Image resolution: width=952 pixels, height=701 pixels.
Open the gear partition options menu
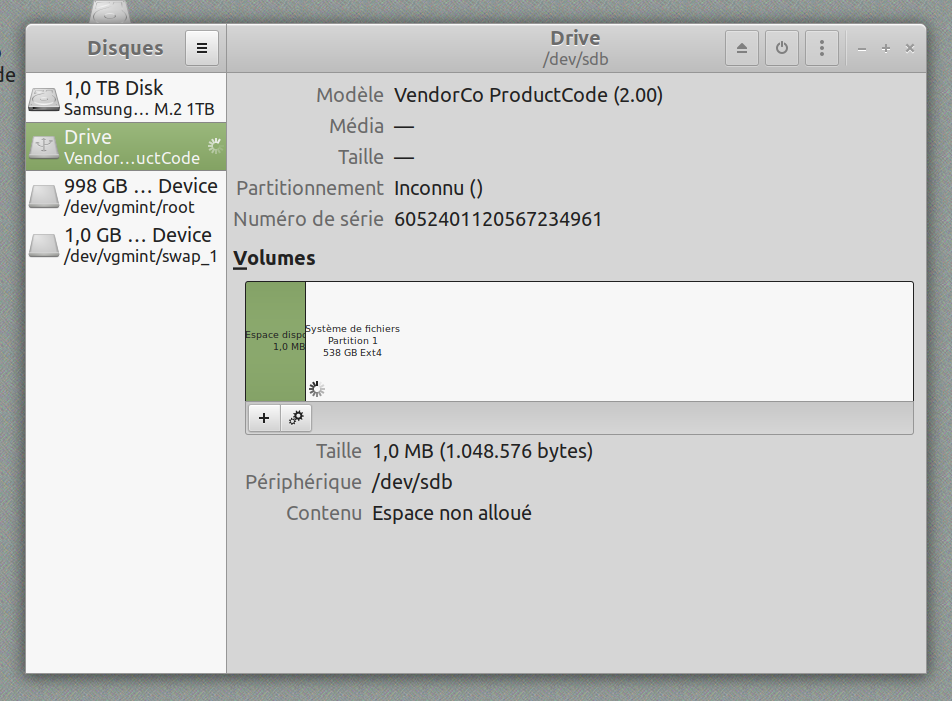click(296, 418)
